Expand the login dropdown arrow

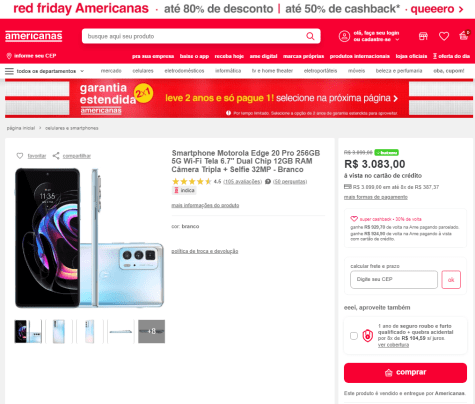click(x=397, y=39)
